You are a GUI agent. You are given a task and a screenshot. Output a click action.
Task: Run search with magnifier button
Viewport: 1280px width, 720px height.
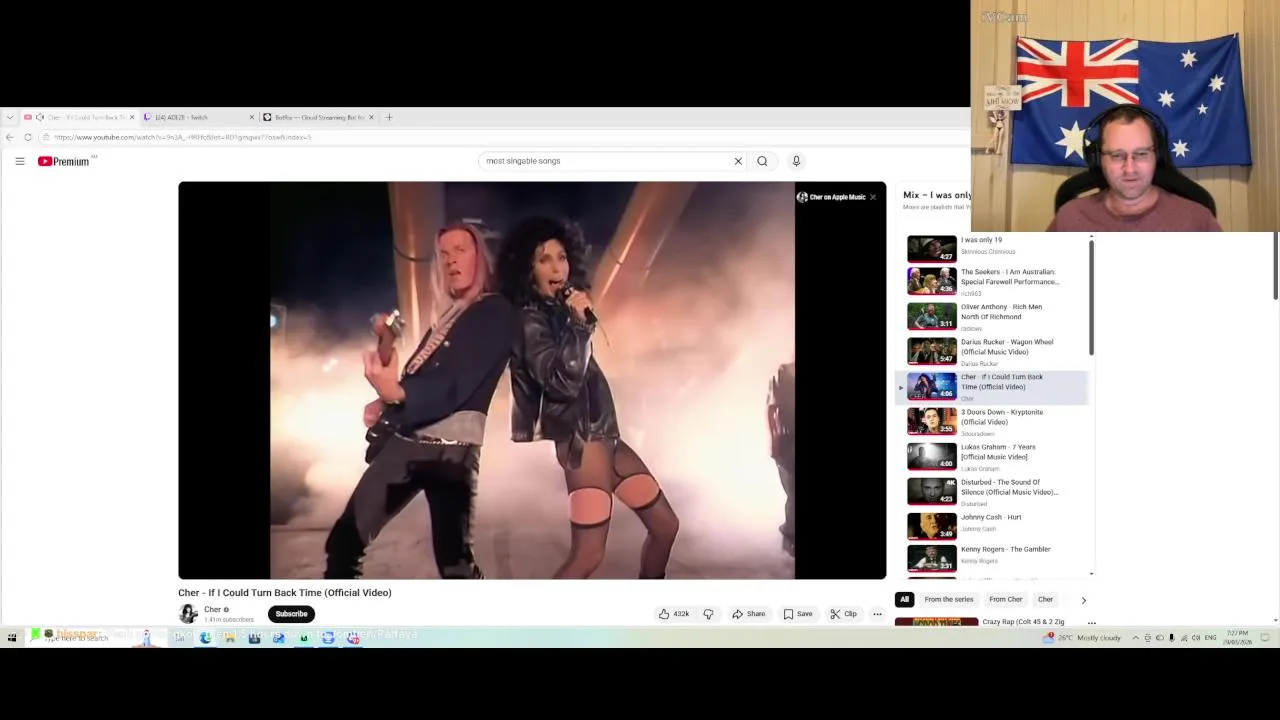(x=762, y=161)
